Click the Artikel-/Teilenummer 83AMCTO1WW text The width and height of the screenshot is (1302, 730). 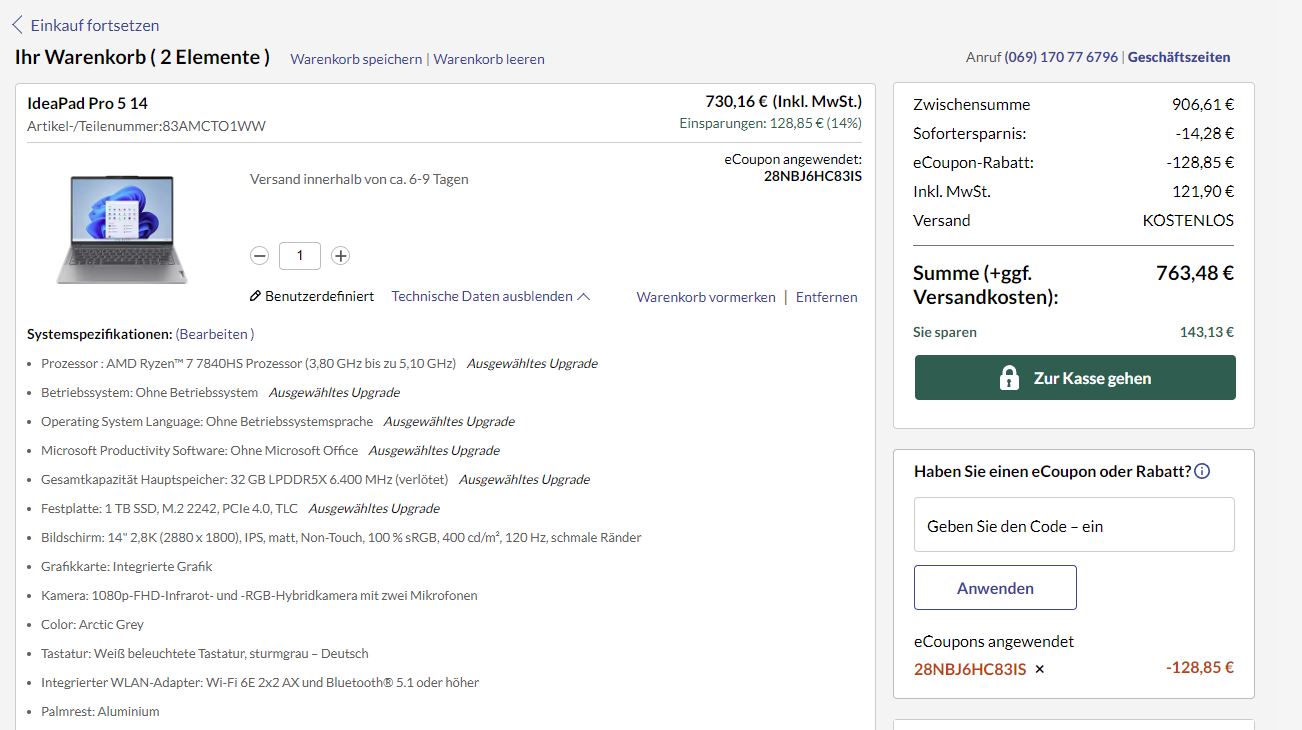(146, 126)
